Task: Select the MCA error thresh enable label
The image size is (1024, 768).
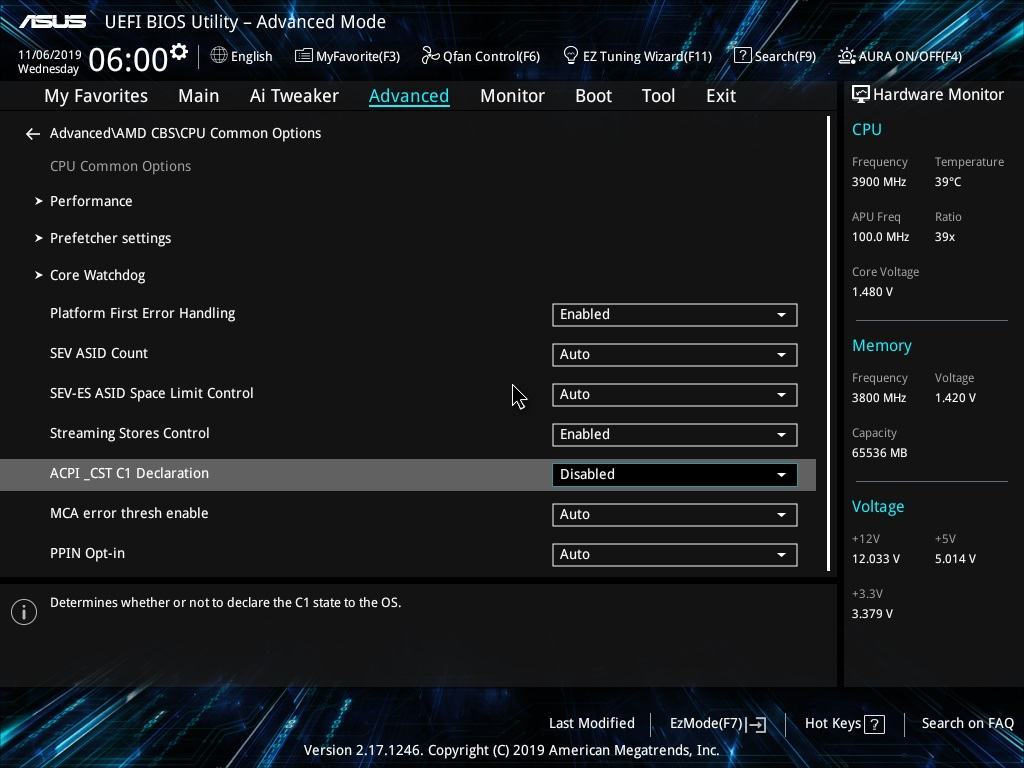Action: click(129, 513)
